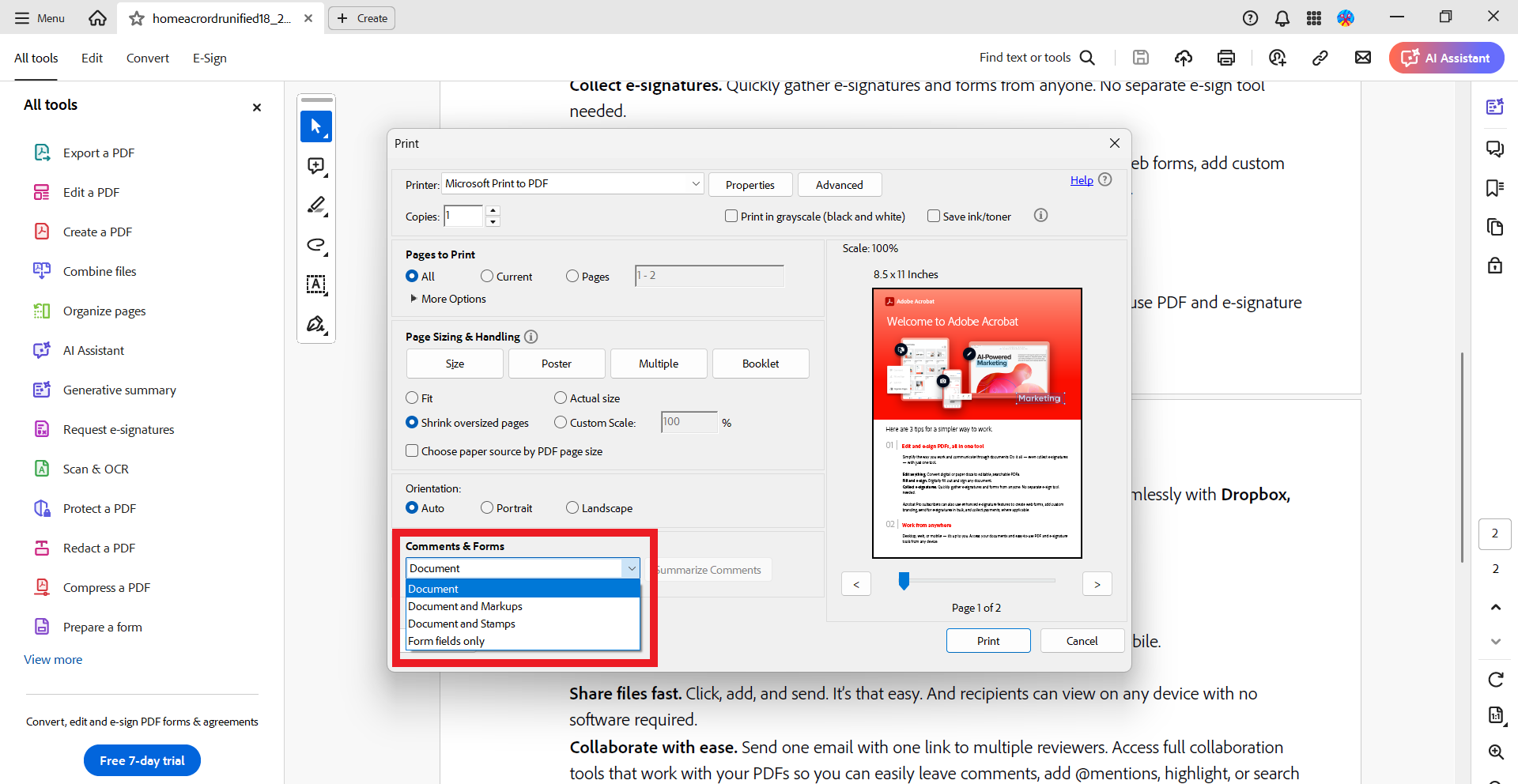Screen dimensions: 1518x784
Task: Open the Help link in Print dialog
Action: coord(1082,180)
